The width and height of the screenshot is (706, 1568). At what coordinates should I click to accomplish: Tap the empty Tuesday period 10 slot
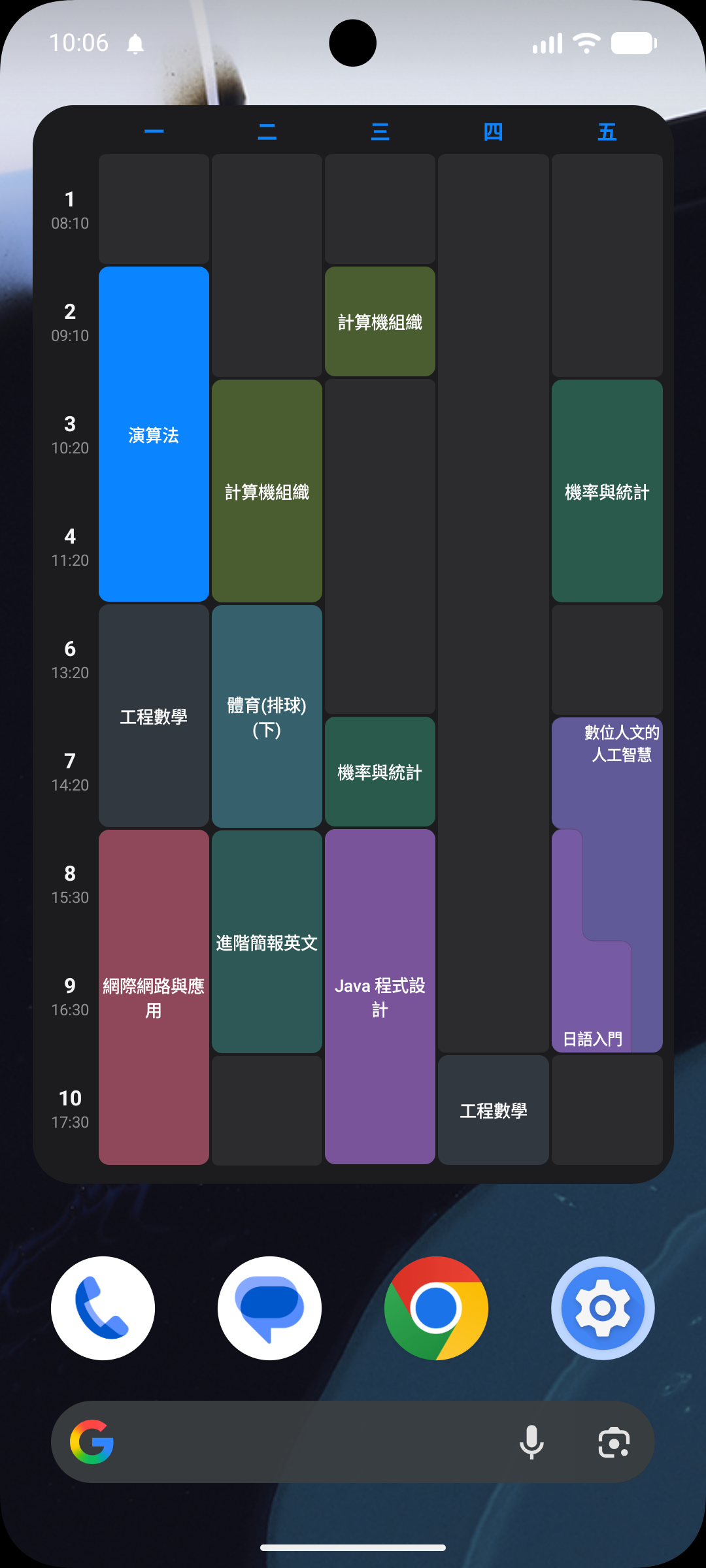[x=267, y=1110]
